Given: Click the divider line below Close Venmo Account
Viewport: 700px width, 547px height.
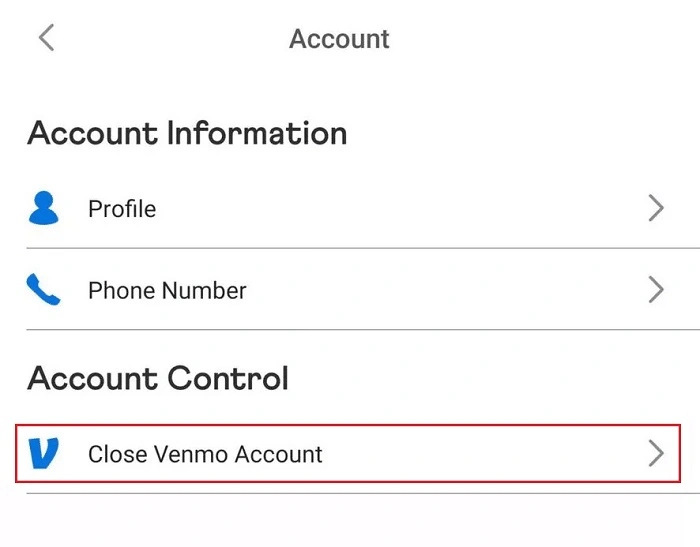Looking at the screenshot, I should point(360,493).
